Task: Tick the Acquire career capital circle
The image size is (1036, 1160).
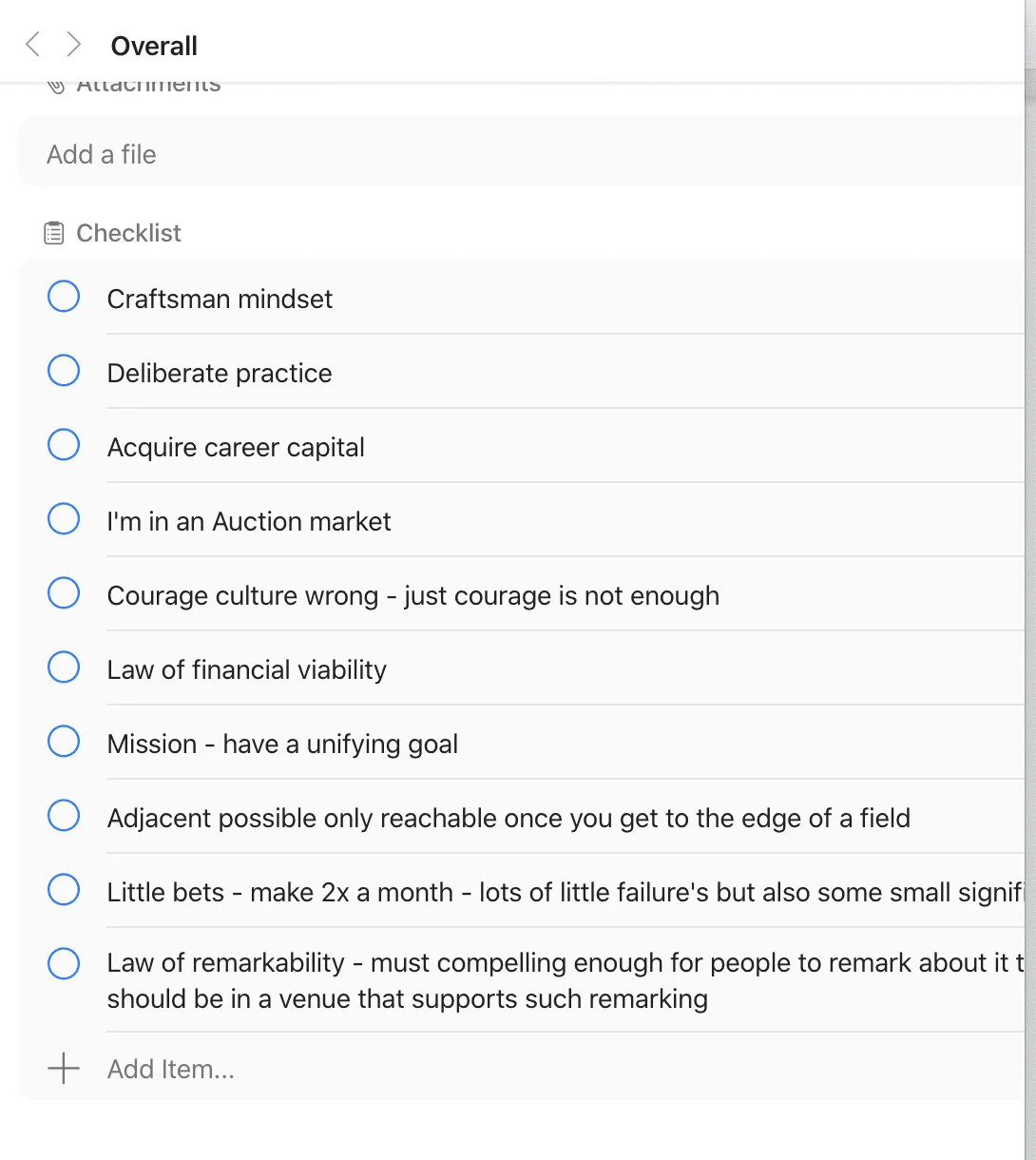Action: (64, 445)
